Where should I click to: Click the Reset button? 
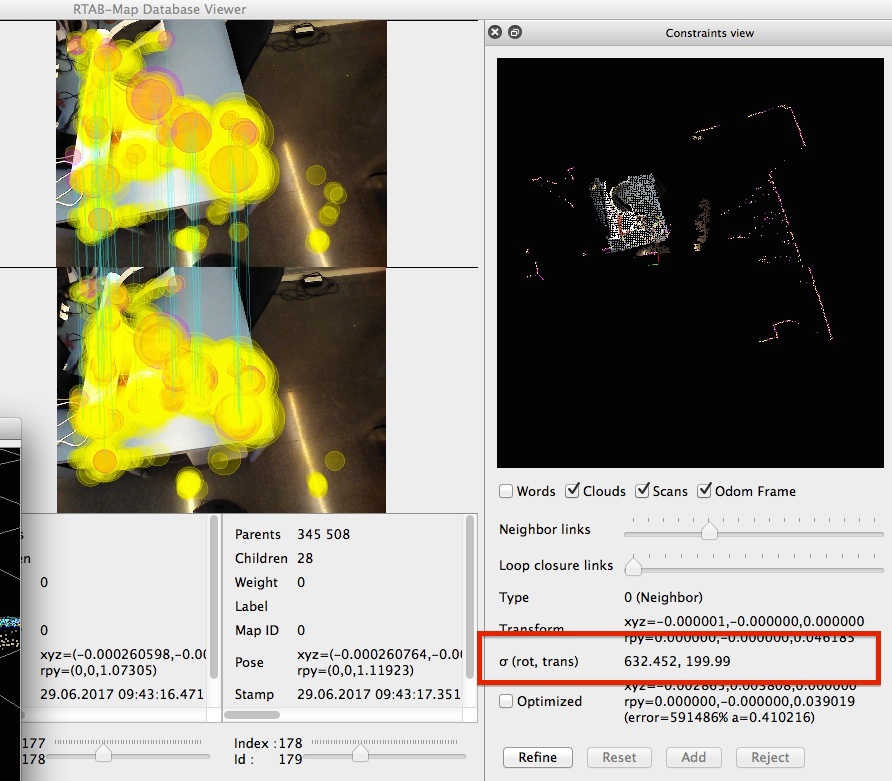point(619,757)
